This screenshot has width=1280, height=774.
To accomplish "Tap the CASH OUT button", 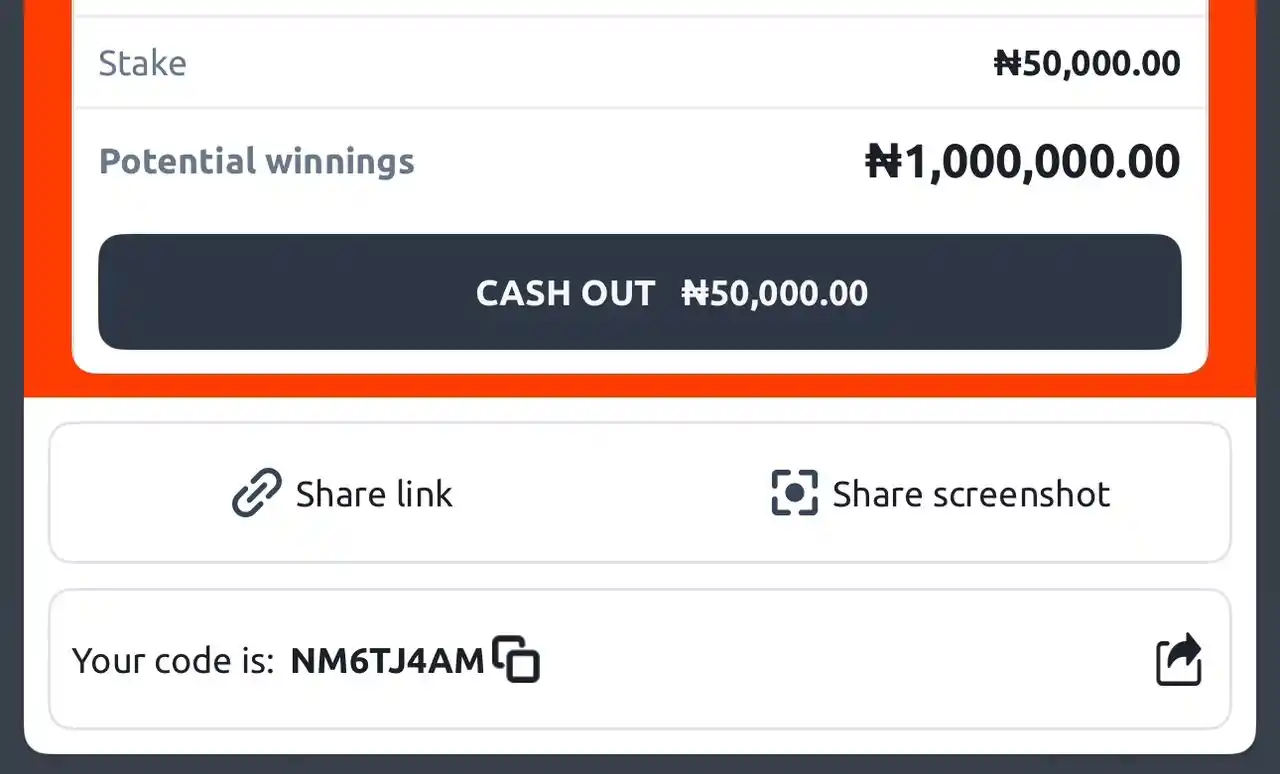I will point(640,292).
